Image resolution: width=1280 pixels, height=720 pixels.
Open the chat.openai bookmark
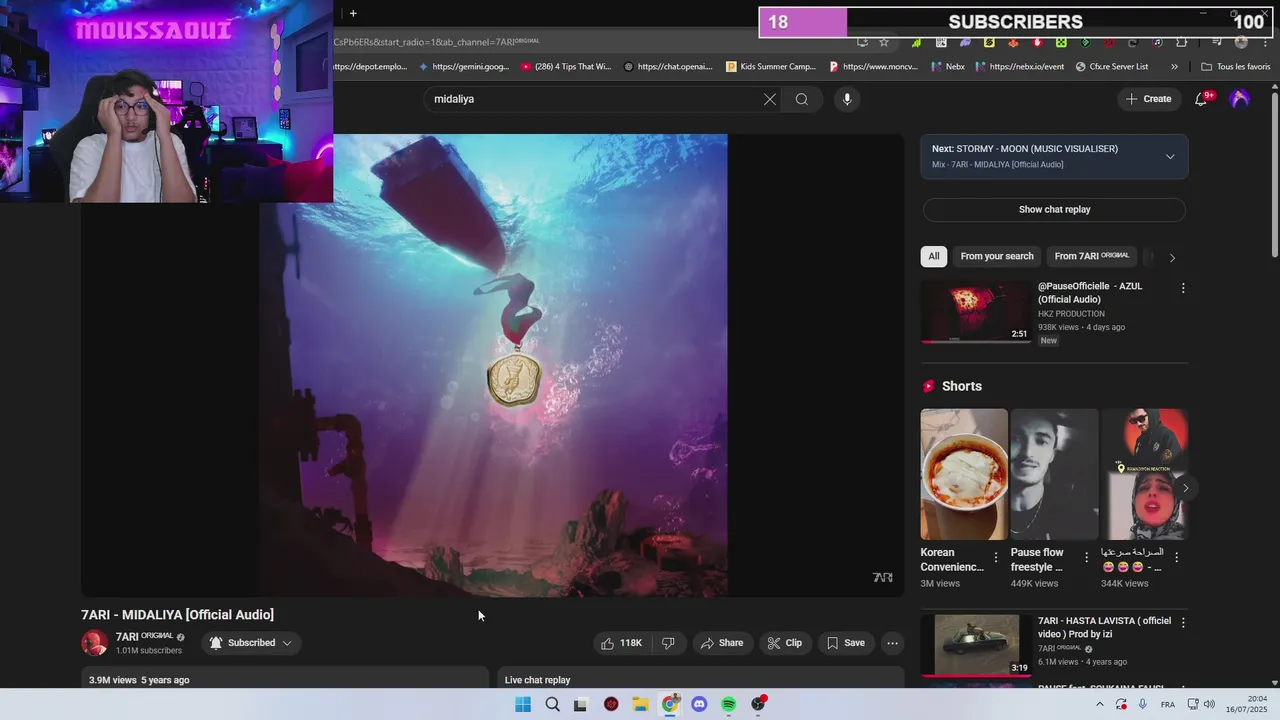[x=668, y=67]
